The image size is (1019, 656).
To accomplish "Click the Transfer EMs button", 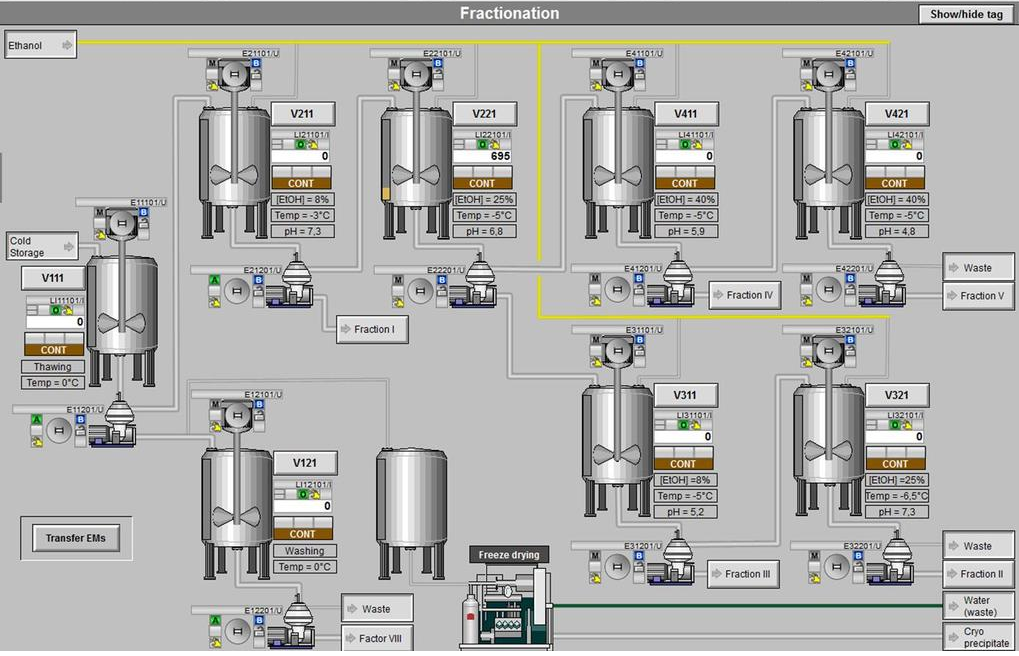I will (75, 538).
